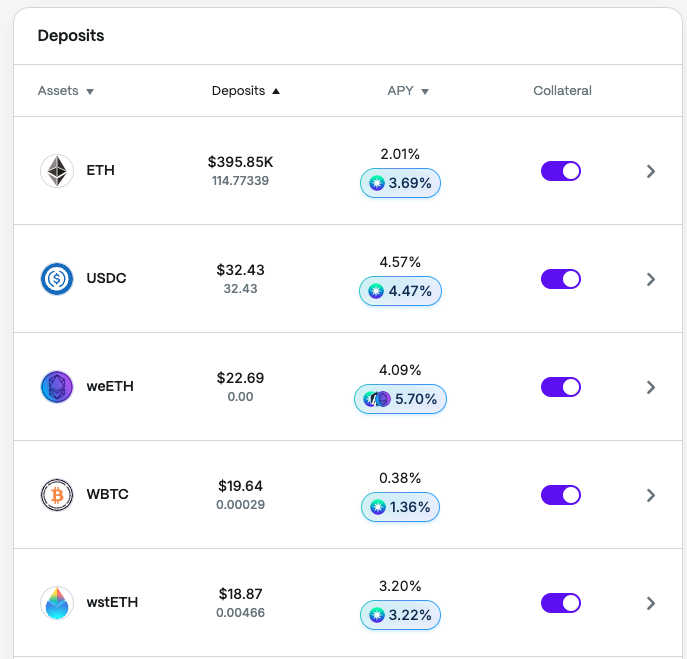Click the 5.70% rewards badge for weETH
Viewport: 687px width, 659px height.
point(400,399)
